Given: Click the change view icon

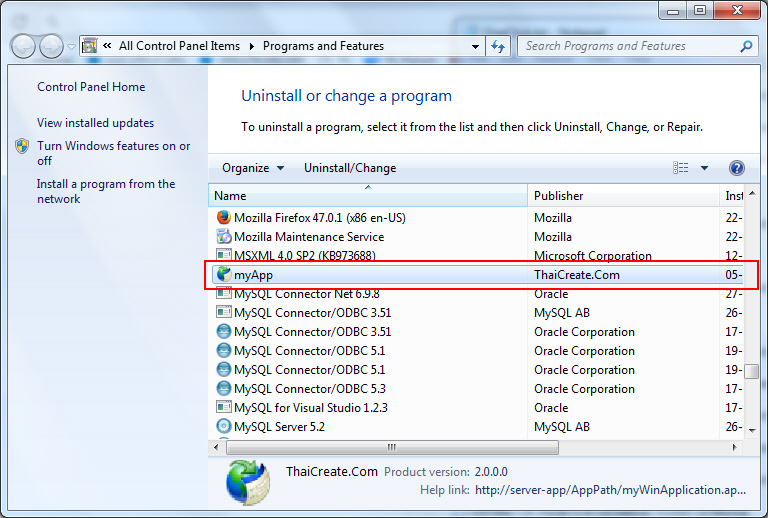Looking at the screenshot, I should pos(681,168).
